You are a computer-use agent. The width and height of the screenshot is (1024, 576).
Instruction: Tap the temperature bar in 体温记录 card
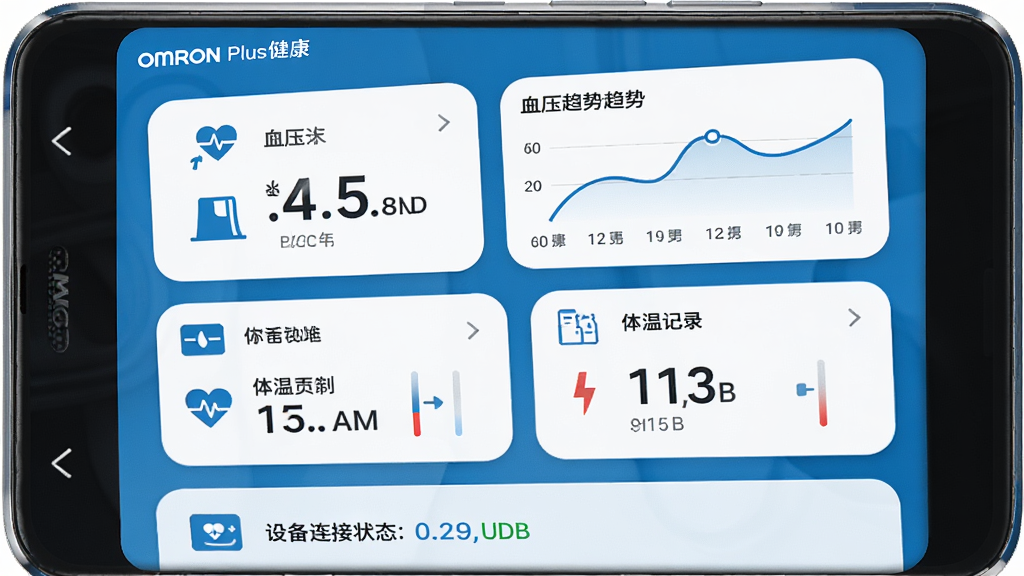tap(822, 393)
